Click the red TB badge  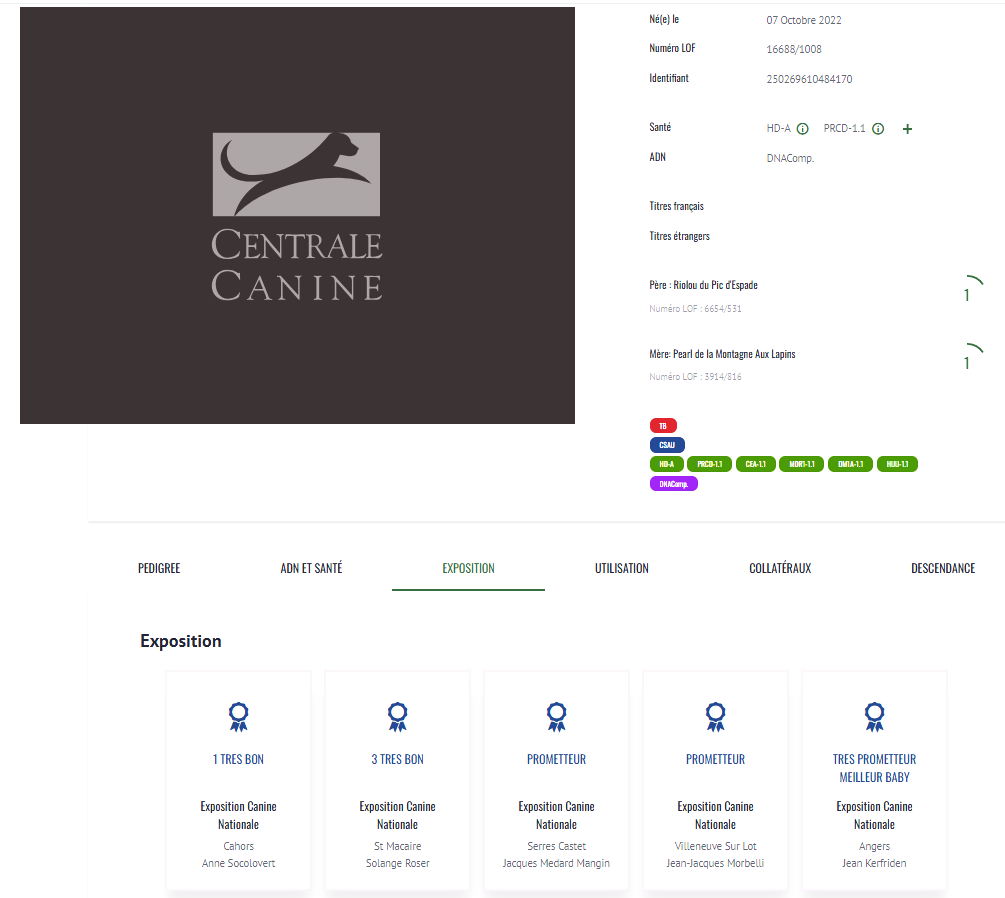coord(663,426)
